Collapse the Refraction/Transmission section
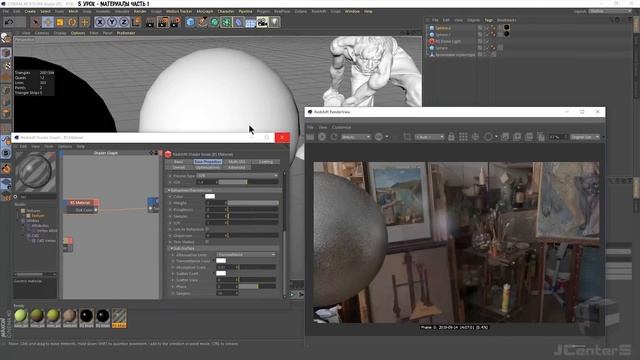640x360 pixels. pyautogui.click(x=168, y=190)
